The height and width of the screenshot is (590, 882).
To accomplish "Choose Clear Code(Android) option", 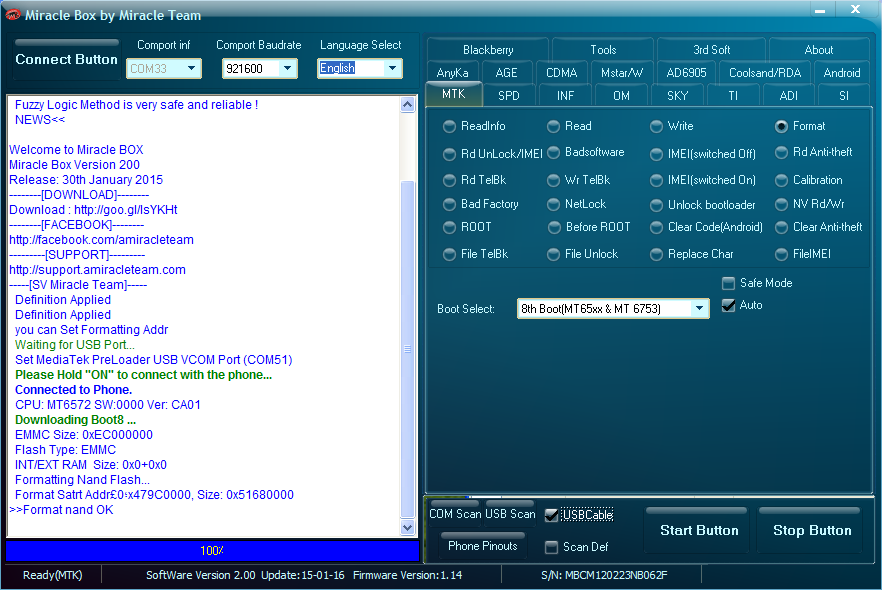I will [656, 227].
